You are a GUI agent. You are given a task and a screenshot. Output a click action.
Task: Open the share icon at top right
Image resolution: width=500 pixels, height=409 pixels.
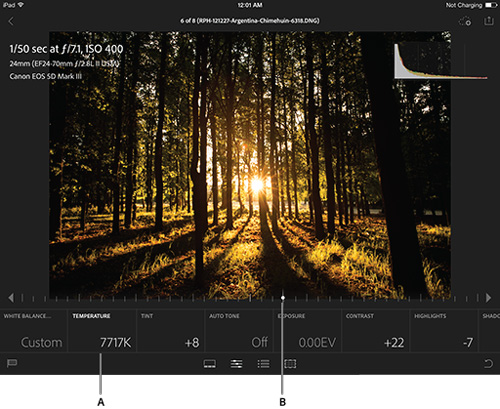click(x=488, y=21)
